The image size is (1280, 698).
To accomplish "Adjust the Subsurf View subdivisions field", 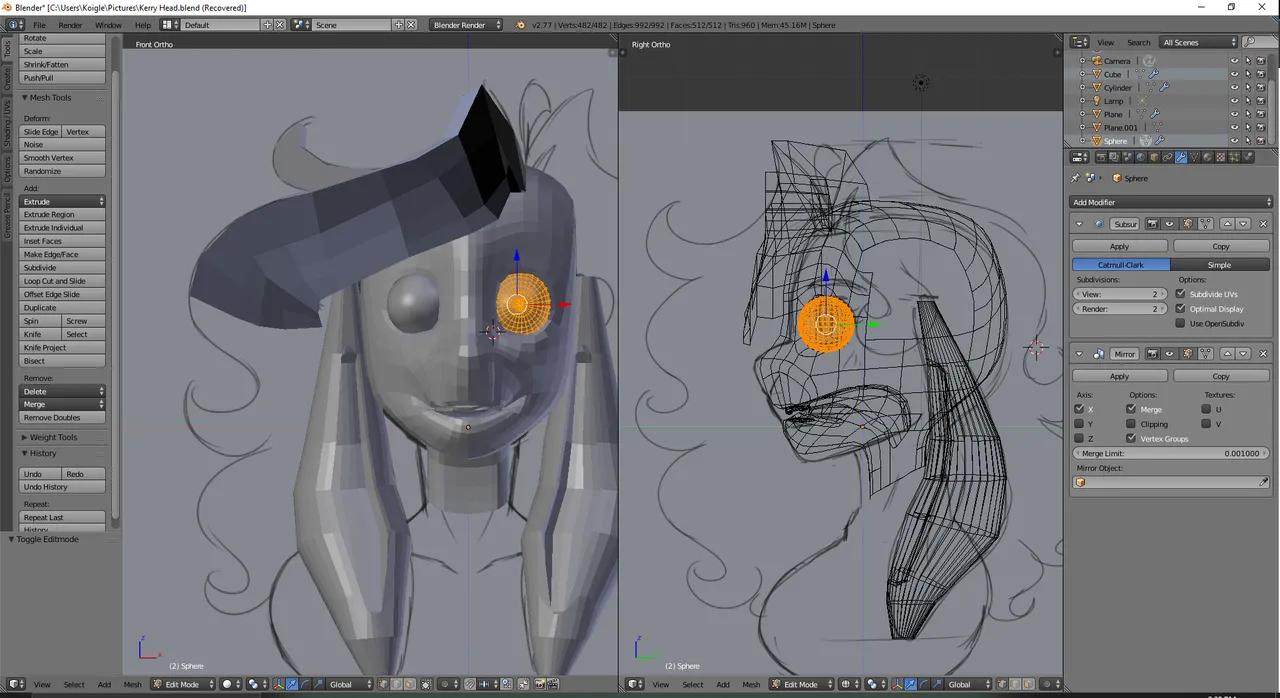I will coord(1119,294).
